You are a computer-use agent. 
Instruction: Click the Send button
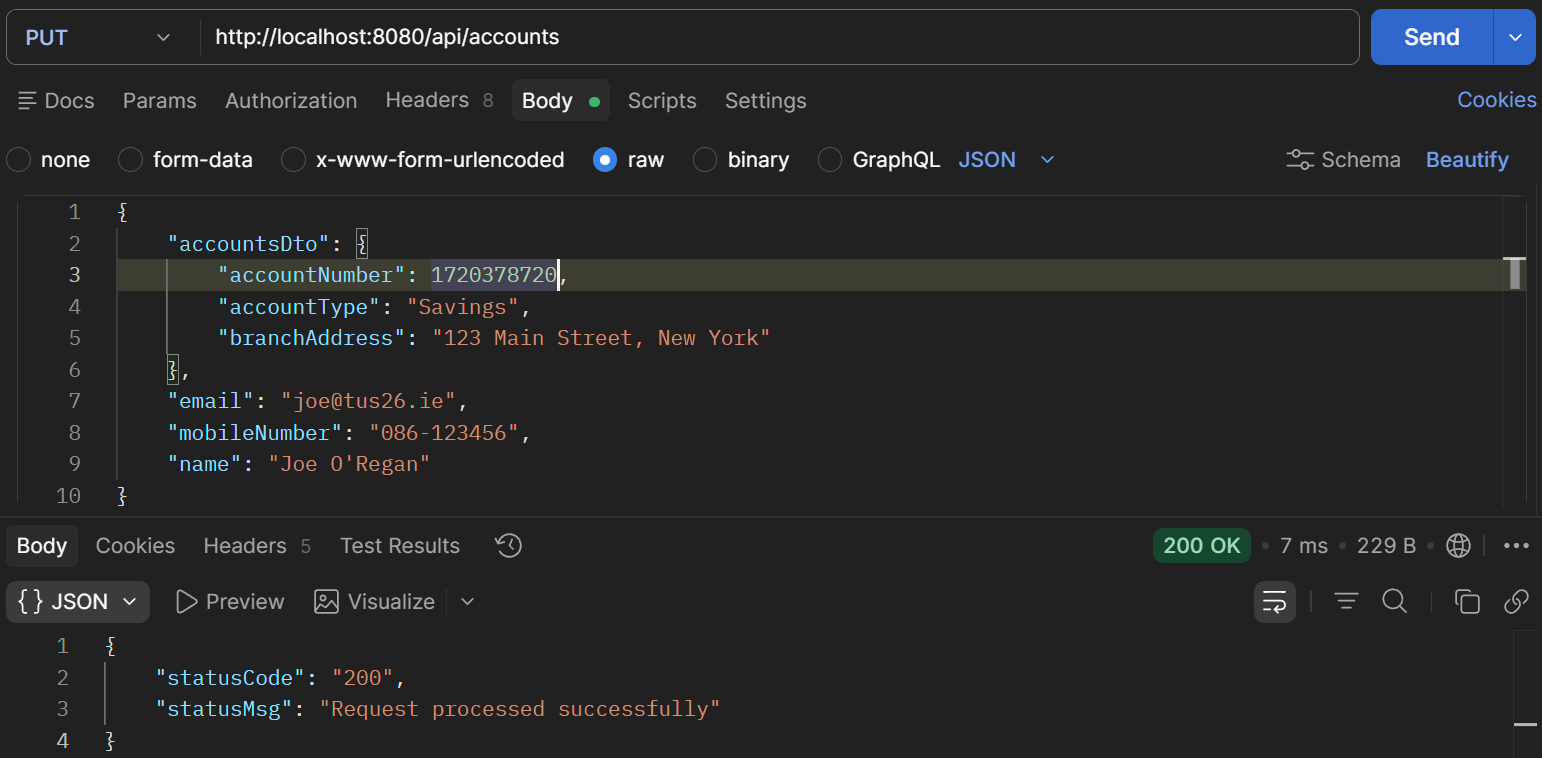click(1432, 37)
